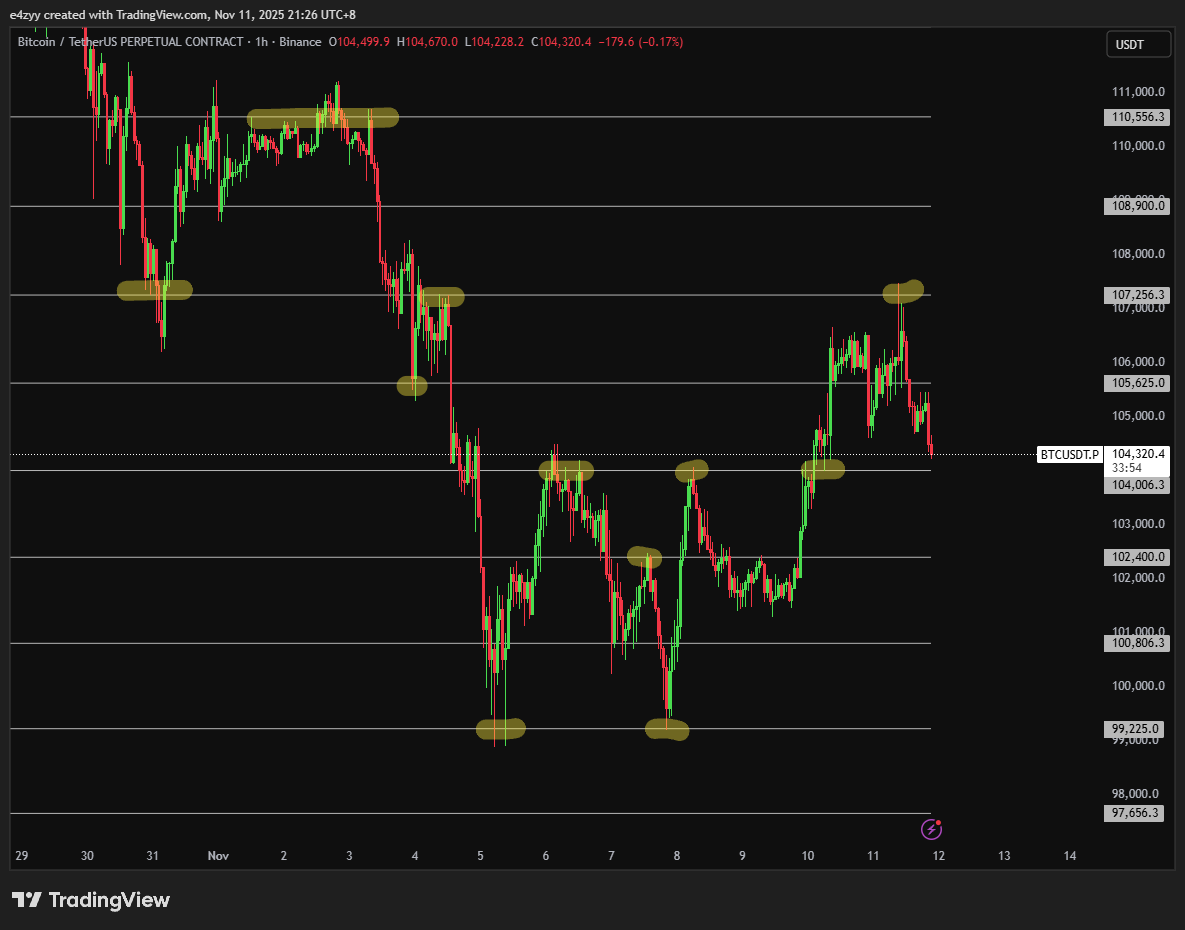
Task: Click date 12 on the time axis
Action: point(939,856)
